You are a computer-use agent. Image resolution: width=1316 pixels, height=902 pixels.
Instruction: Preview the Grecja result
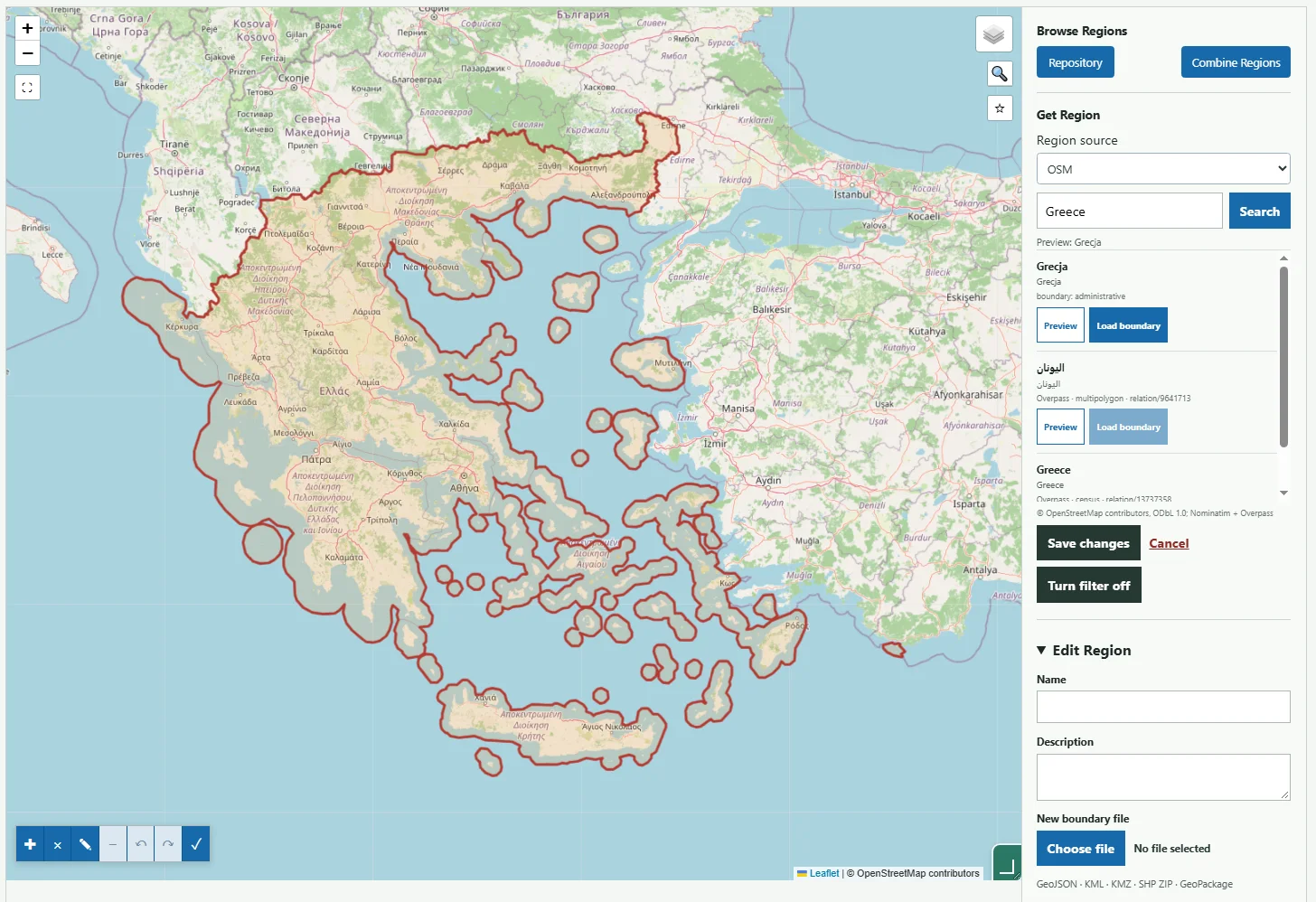(x=1060, y=325)
